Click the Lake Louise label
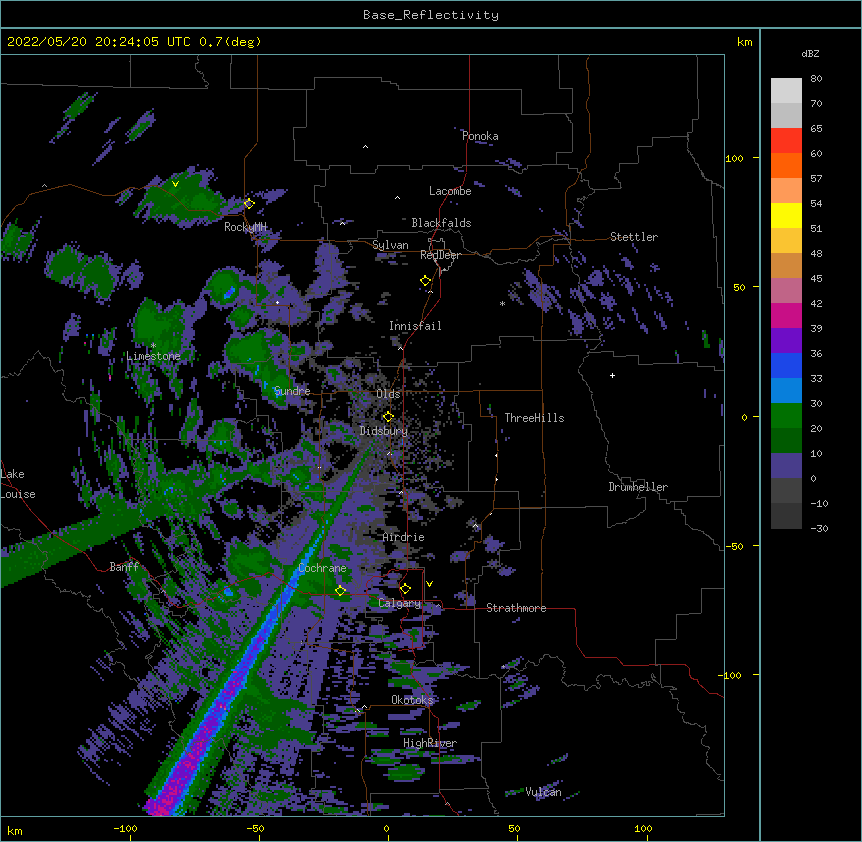The height and width of the screenshot is (842, 862). point(18,484)
